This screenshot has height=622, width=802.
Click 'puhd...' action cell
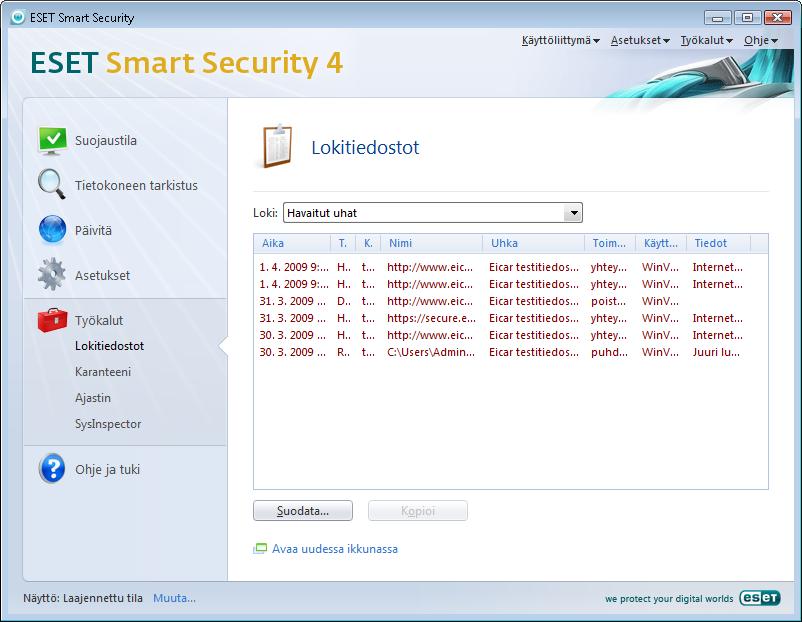click(x=609, y=352)
